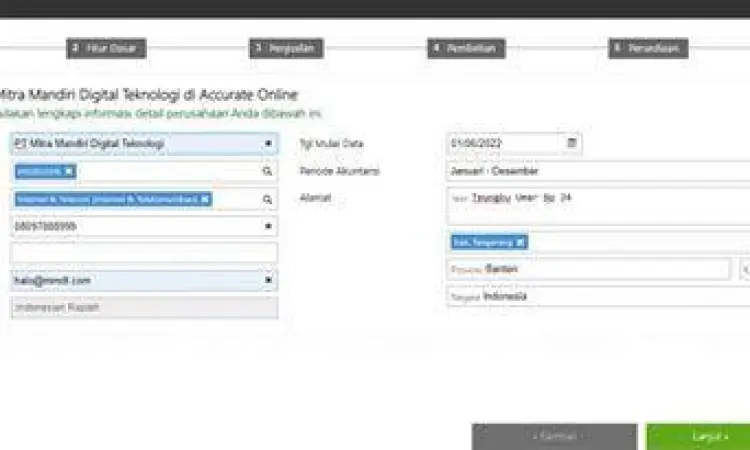Remove the short blue tag below company name
The width and height of the screenshot is (750, 450).
(x=69, y=171)
